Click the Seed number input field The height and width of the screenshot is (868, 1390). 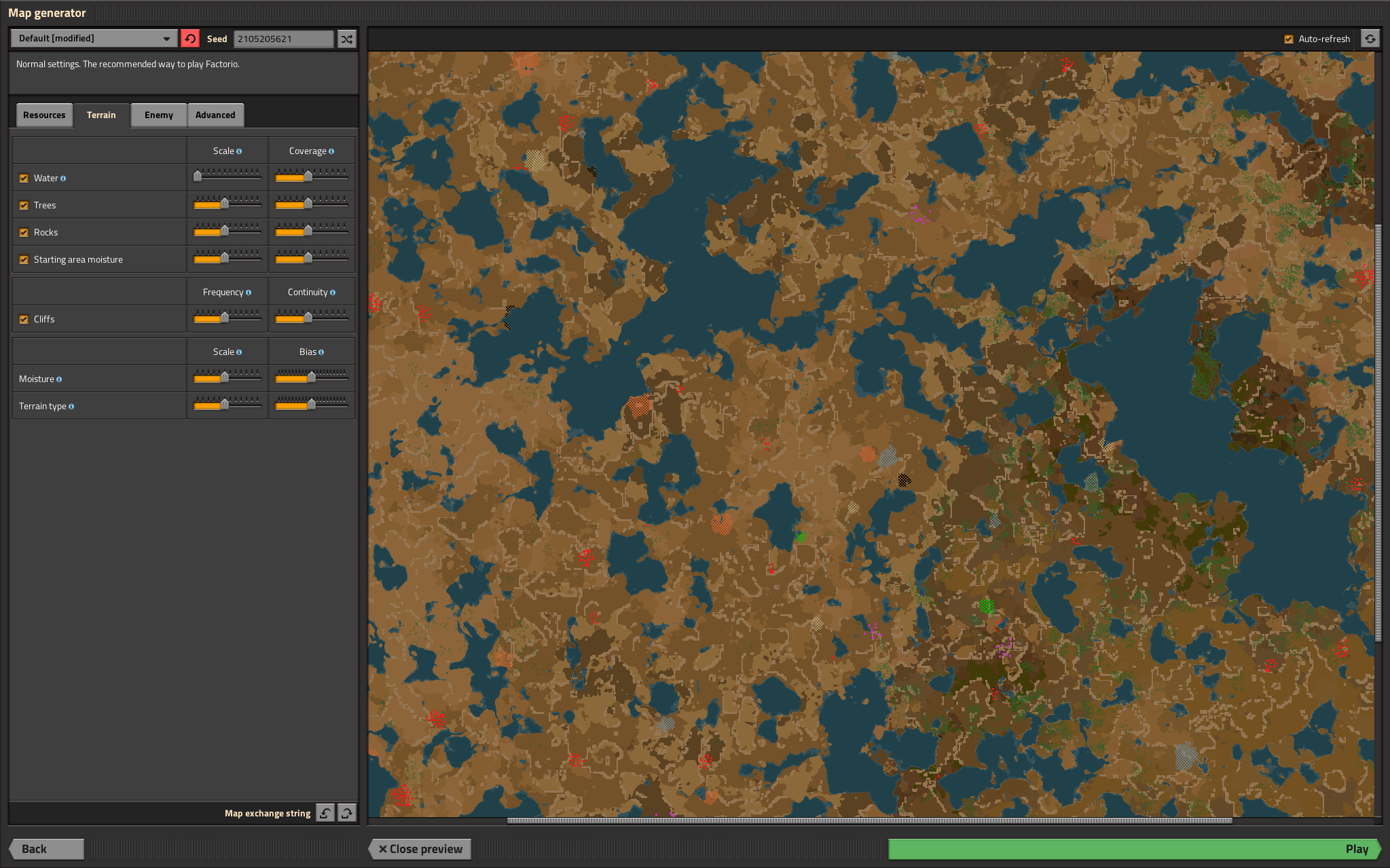point(284,39)
